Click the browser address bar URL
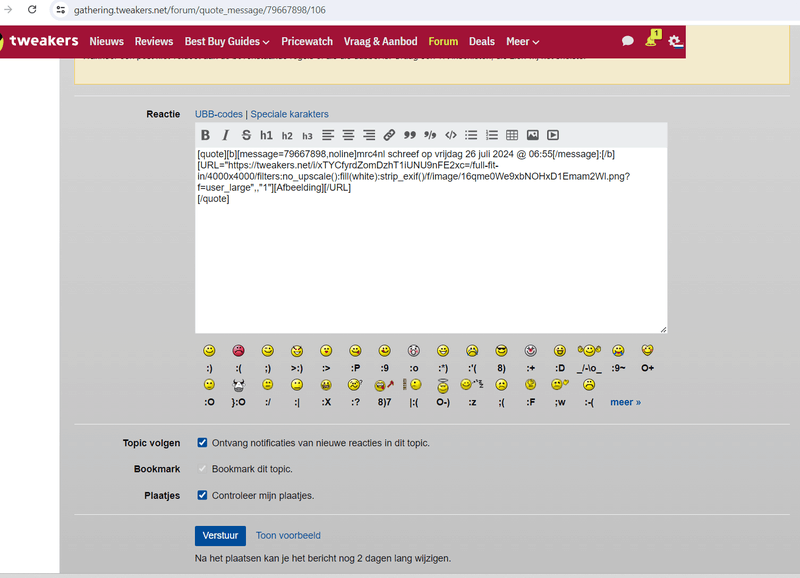 (199, 10)
